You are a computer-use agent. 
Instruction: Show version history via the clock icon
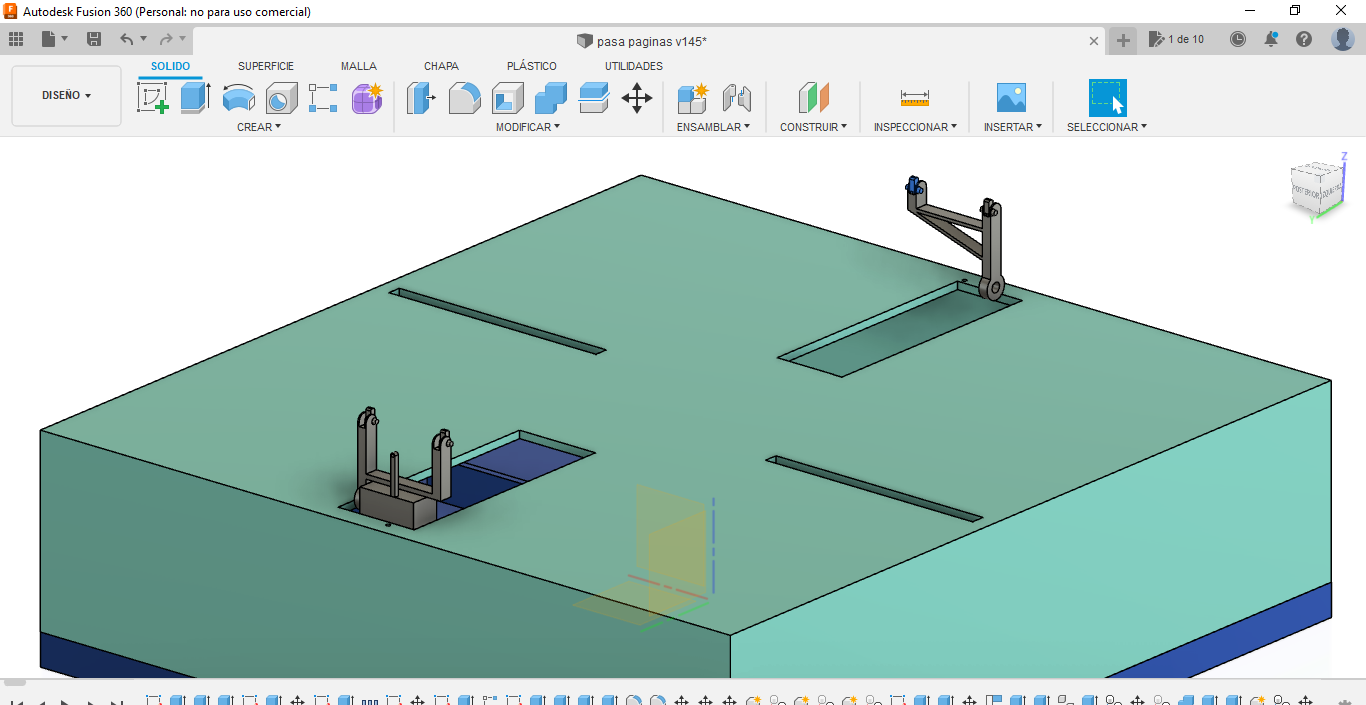click(1238, 38)
